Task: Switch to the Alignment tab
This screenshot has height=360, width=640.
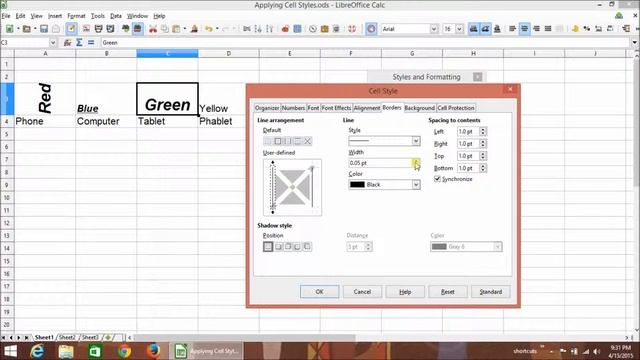Action: (367, 108)
